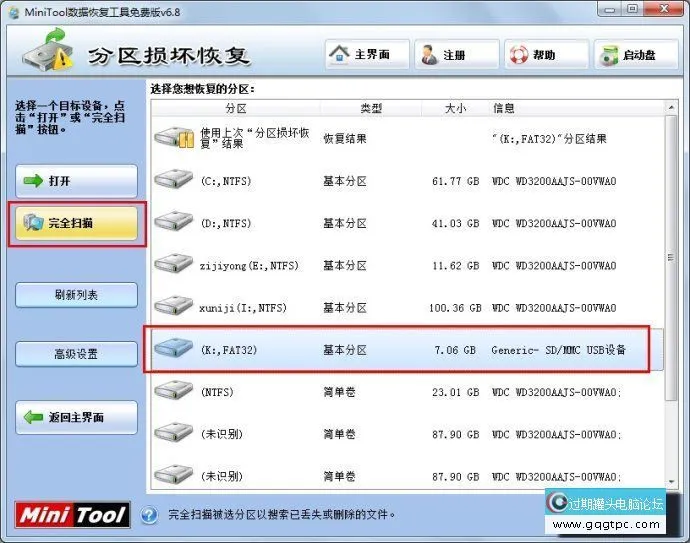Viewport: 690px width, 543px height.
Task: Sort by the 分区 column header
Action: pos(236,108)
